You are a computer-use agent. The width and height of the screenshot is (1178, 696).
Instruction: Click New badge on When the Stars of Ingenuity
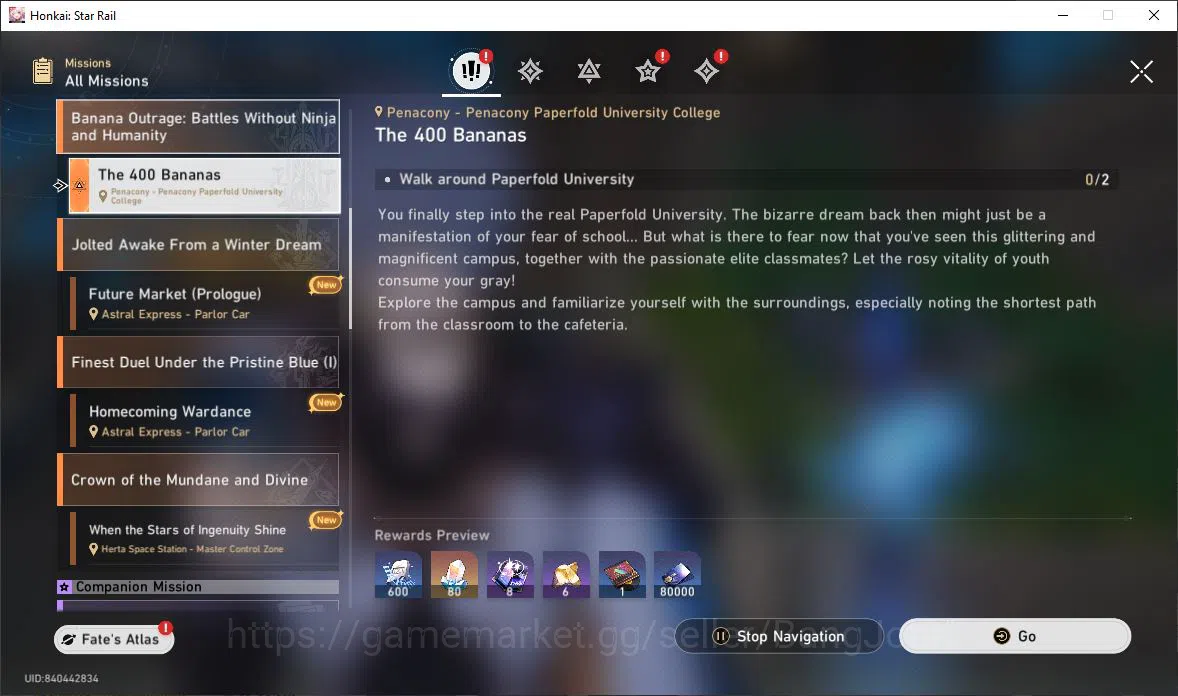[x=326, y=519]
